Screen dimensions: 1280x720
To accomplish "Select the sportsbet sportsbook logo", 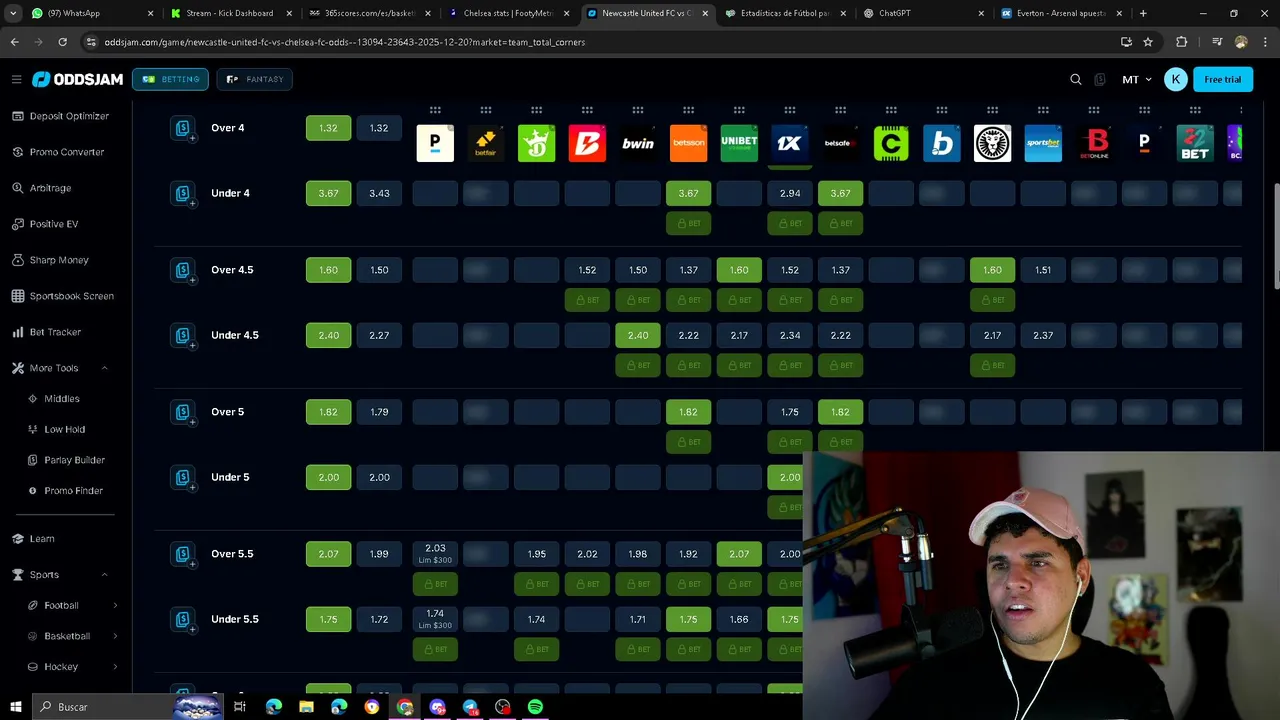I will click(1043, 143).
